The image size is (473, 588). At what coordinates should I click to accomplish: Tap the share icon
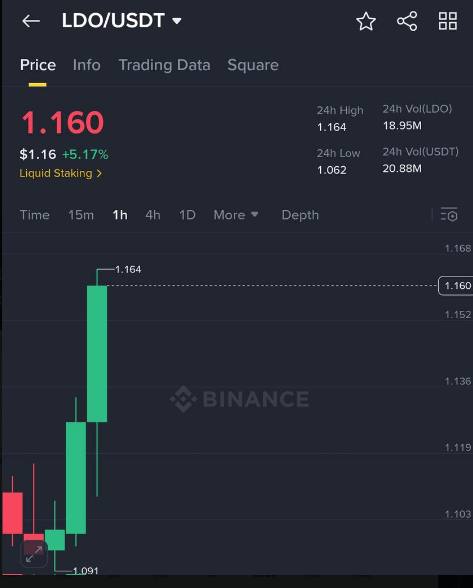point(407,21)
